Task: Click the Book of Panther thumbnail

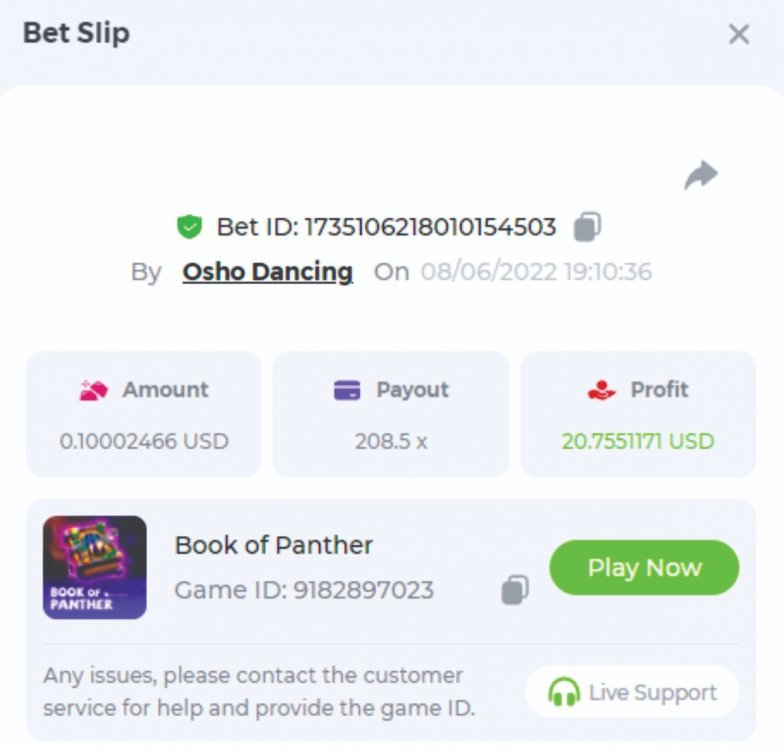Action: point(95,567)
